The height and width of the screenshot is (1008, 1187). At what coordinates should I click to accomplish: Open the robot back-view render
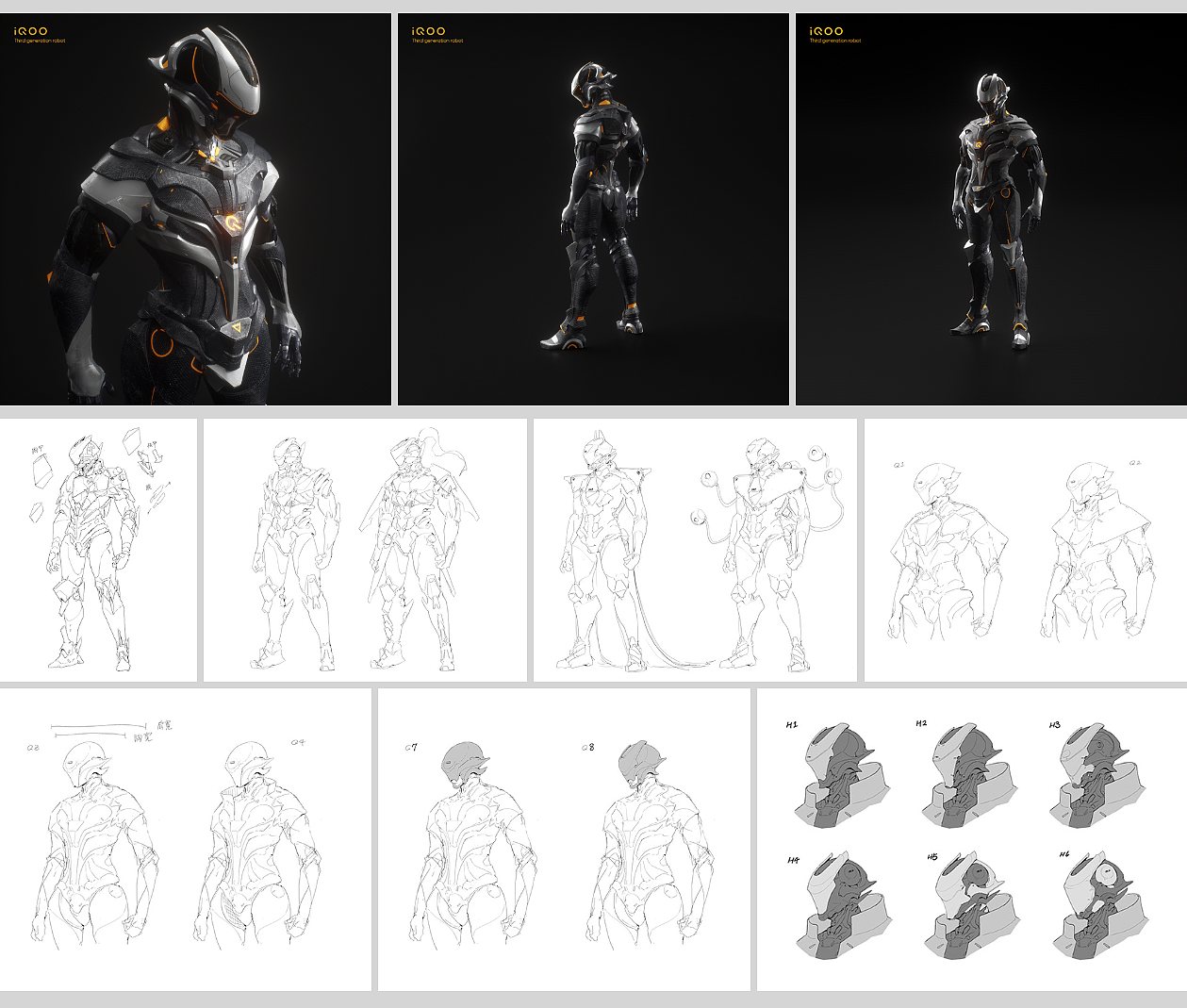point(593,209)
